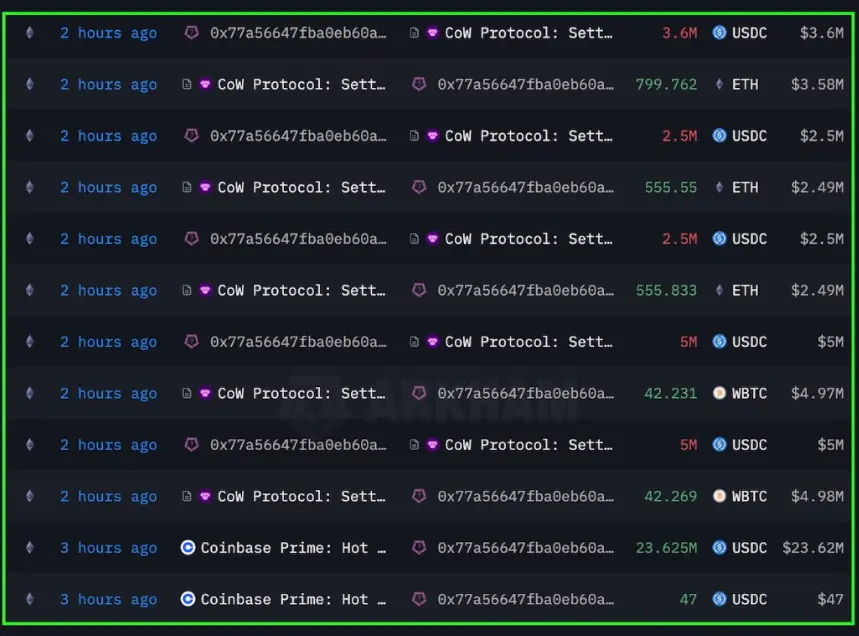Image resolution: width=859 pixels, height=636 pixels.
Task: Click the '3 hours ago' timestamp on the $47 transfer
Action: [108, 600]
